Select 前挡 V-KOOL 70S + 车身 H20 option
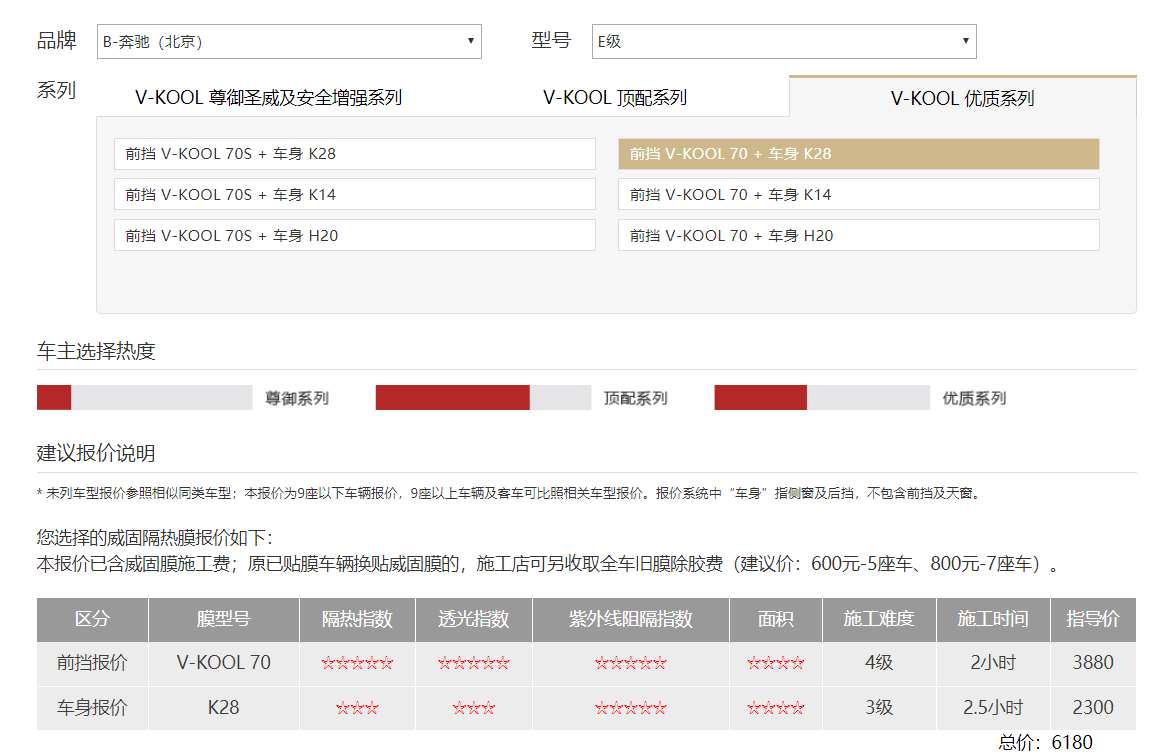The width and height of the screenshot is (1175, 756). [x=354, y=235]
